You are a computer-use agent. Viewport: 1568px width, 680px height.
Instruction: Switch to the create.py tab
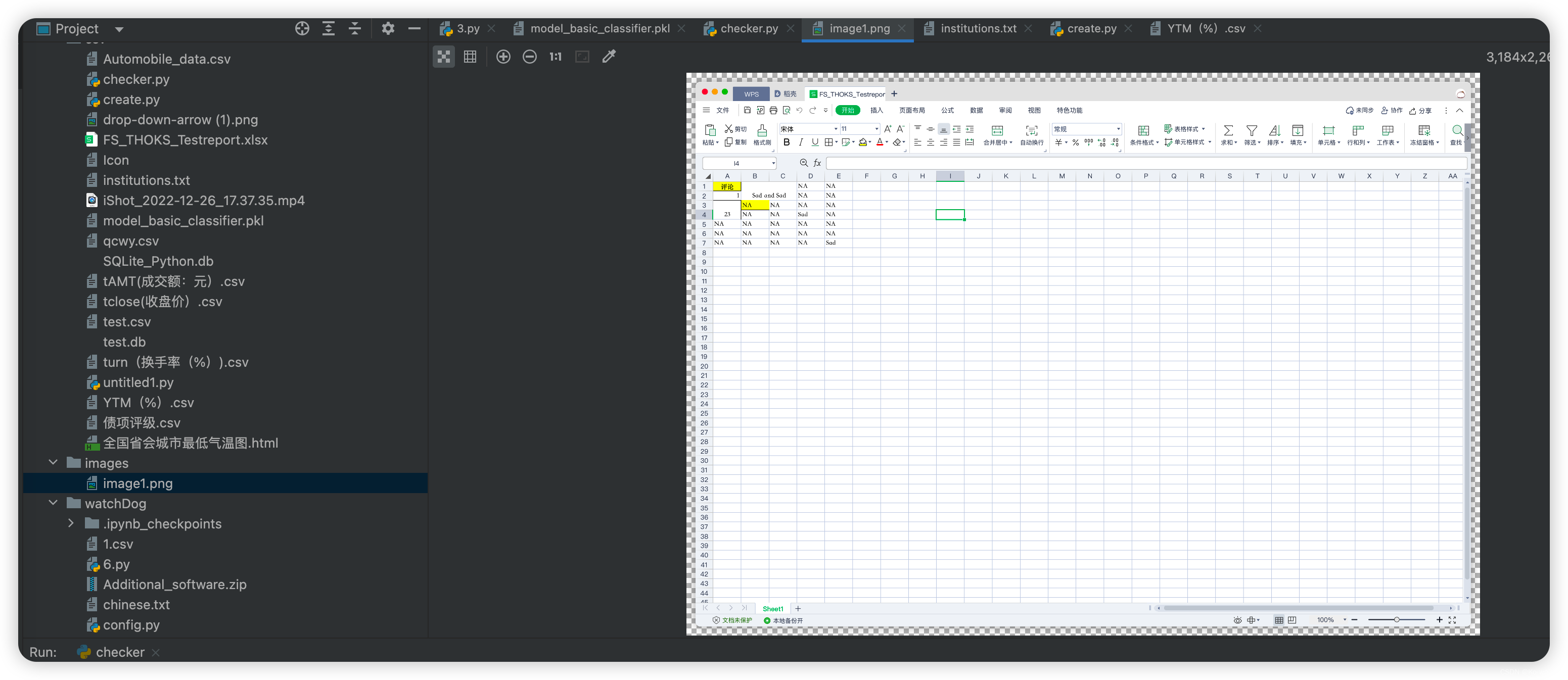point(1091,29)
